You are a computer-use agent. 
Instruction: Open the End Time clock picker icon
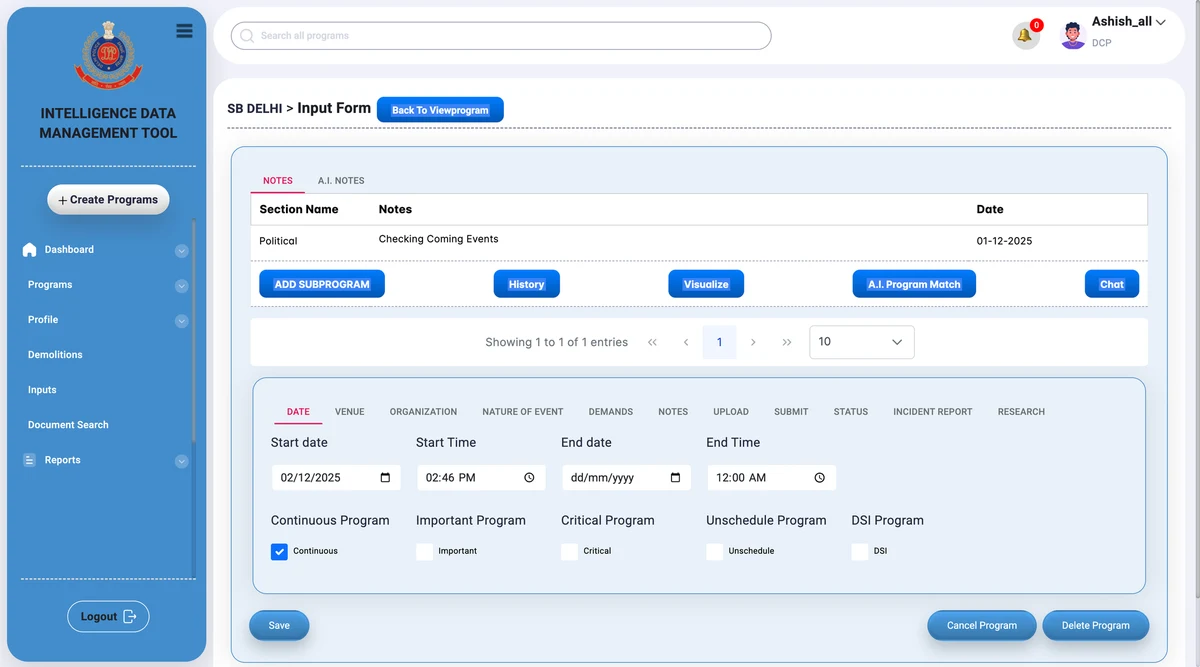pos(820,478)
